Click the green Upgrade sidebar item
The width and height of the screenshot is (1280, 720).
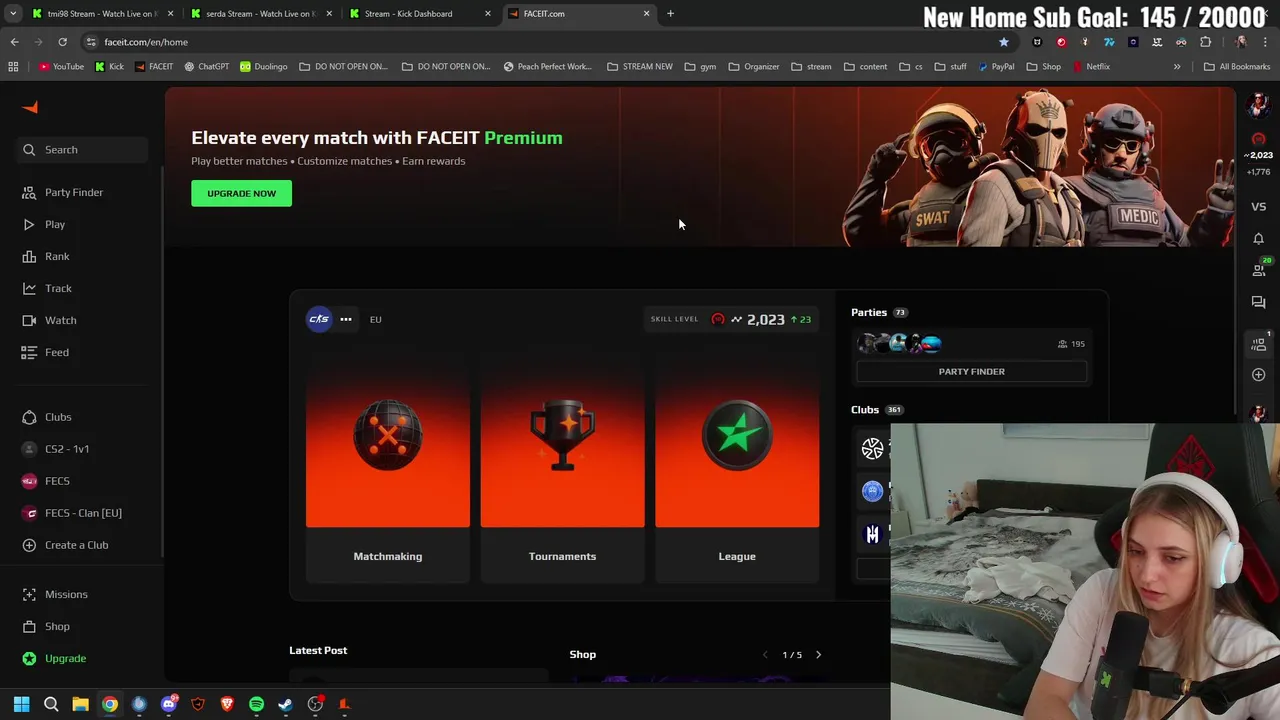click(x=54, y=658)
